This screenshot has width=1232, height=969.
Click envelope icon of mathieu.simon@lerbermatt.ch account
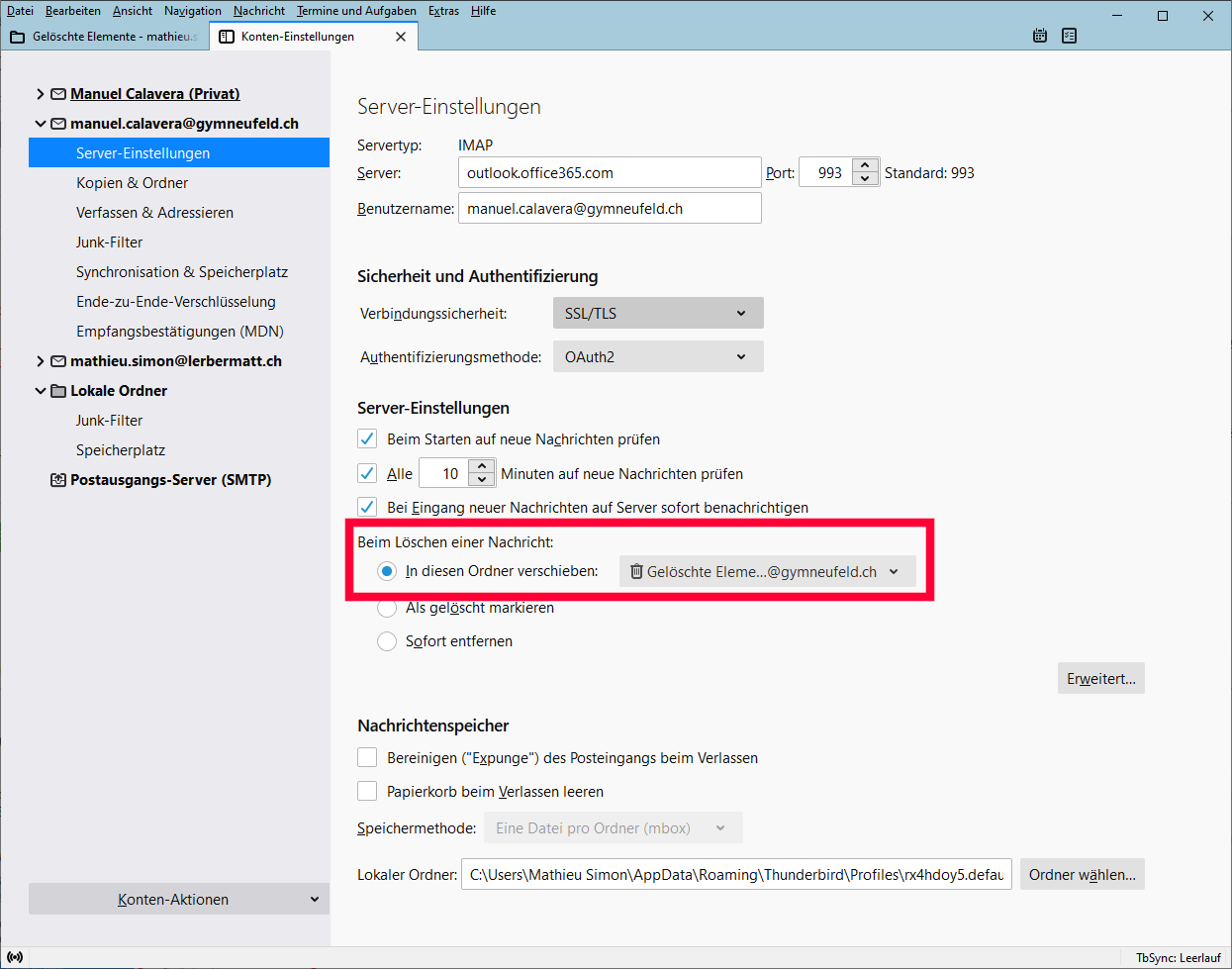click(58, 361)
